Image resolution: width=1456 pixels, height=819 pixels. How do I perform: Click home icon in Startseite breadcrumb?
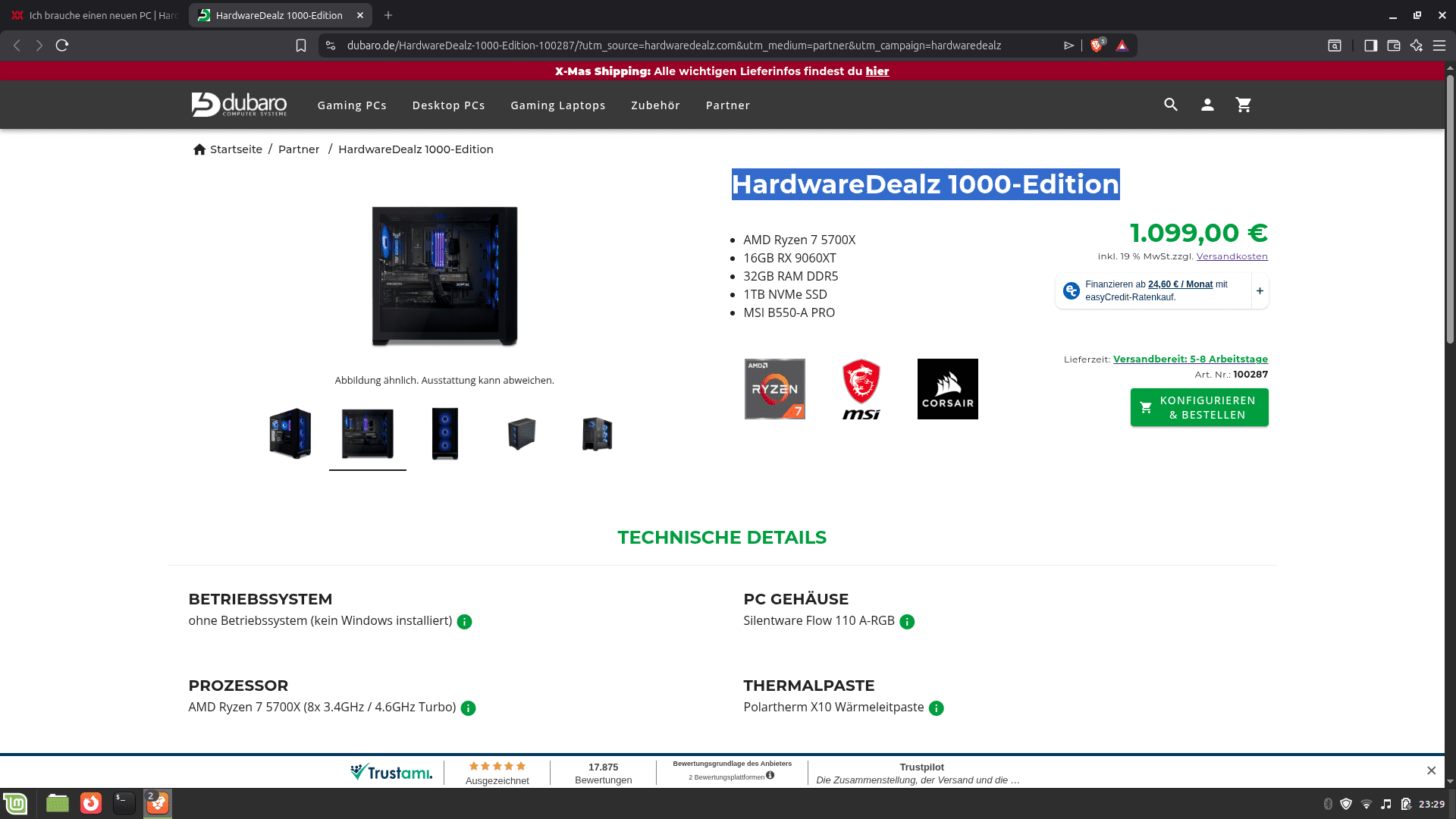(x=199, y=149)
